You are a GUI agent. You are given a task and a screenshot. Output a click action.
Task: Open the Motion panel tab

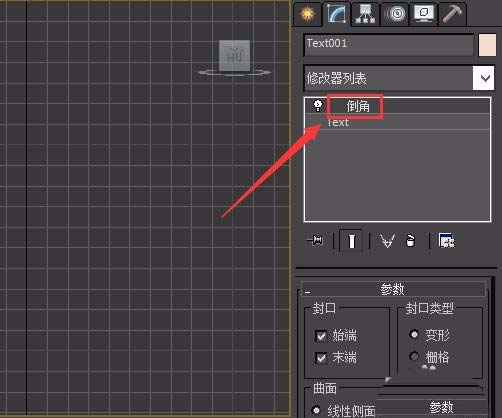tap(395, 14)
